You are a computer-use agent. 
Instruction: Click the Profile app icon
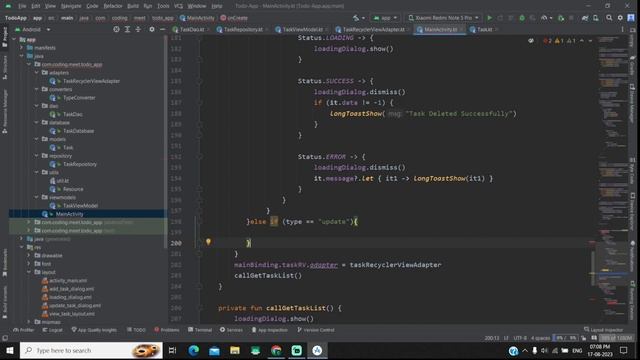point(544,18)
